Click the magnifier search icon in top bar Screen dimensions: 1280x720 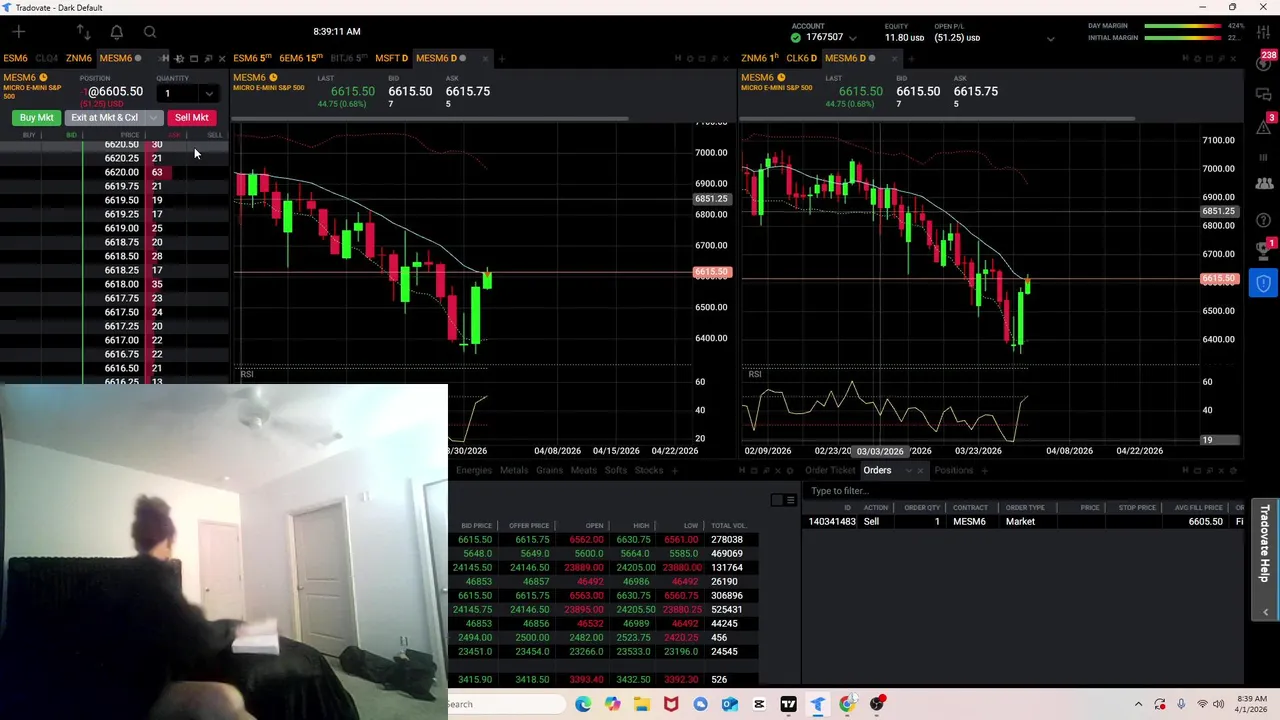coord(150,32)
